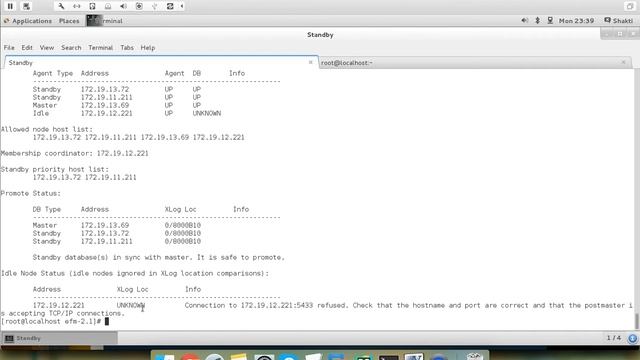
Task: Open the Shakti user menu
Action: (x=619, y=20)
